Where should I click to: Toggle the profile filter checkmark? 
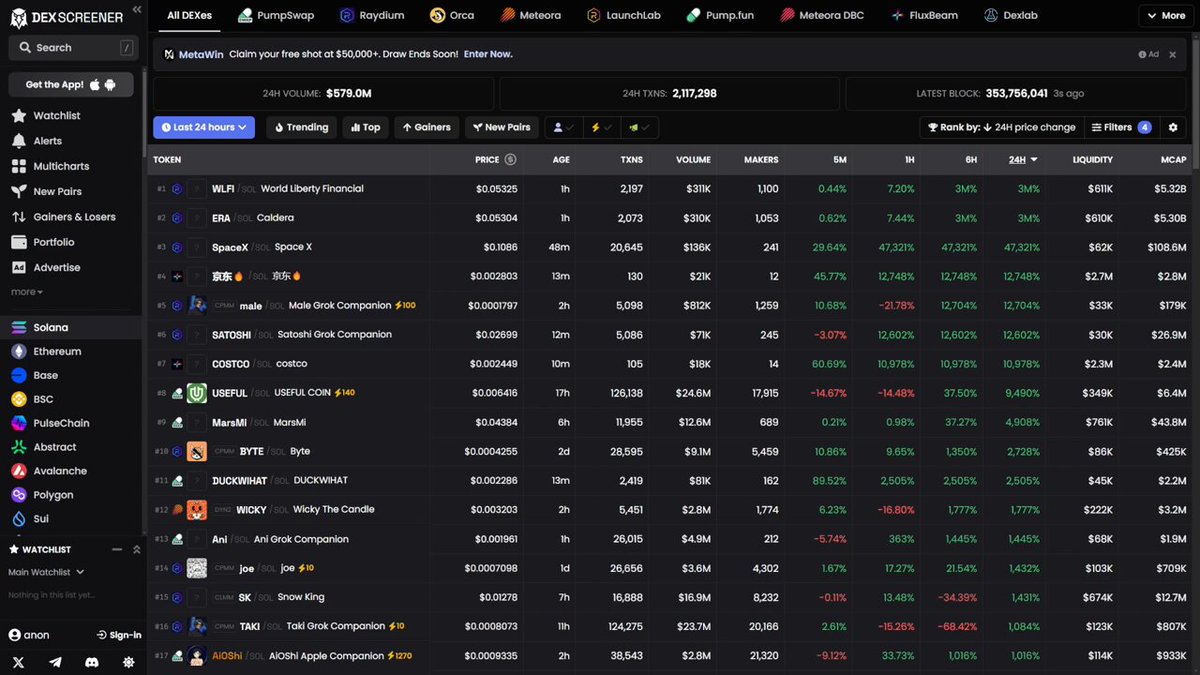563,127
